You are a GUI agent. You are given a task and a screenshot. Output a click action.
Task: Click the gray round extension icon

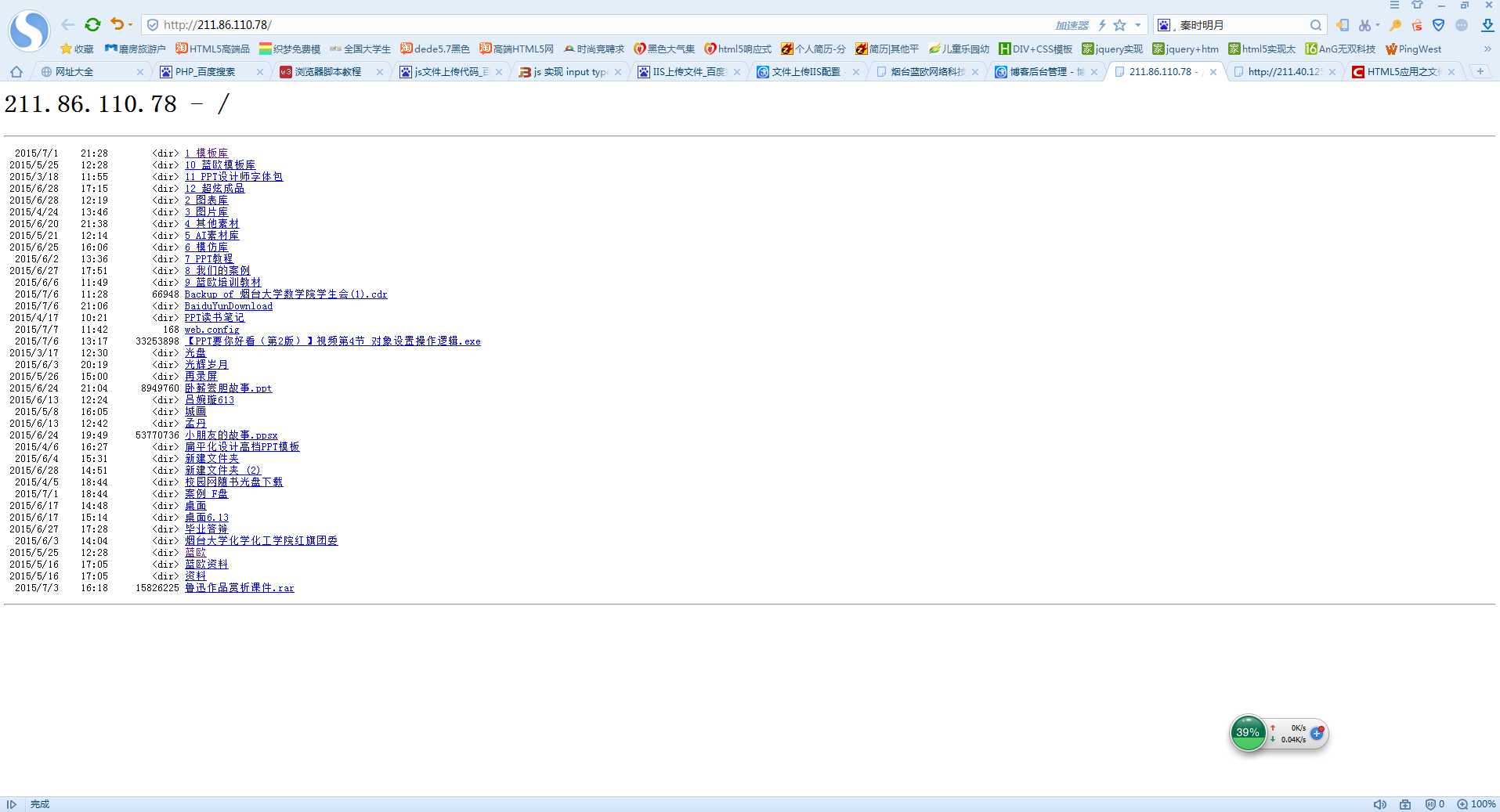1462,25
